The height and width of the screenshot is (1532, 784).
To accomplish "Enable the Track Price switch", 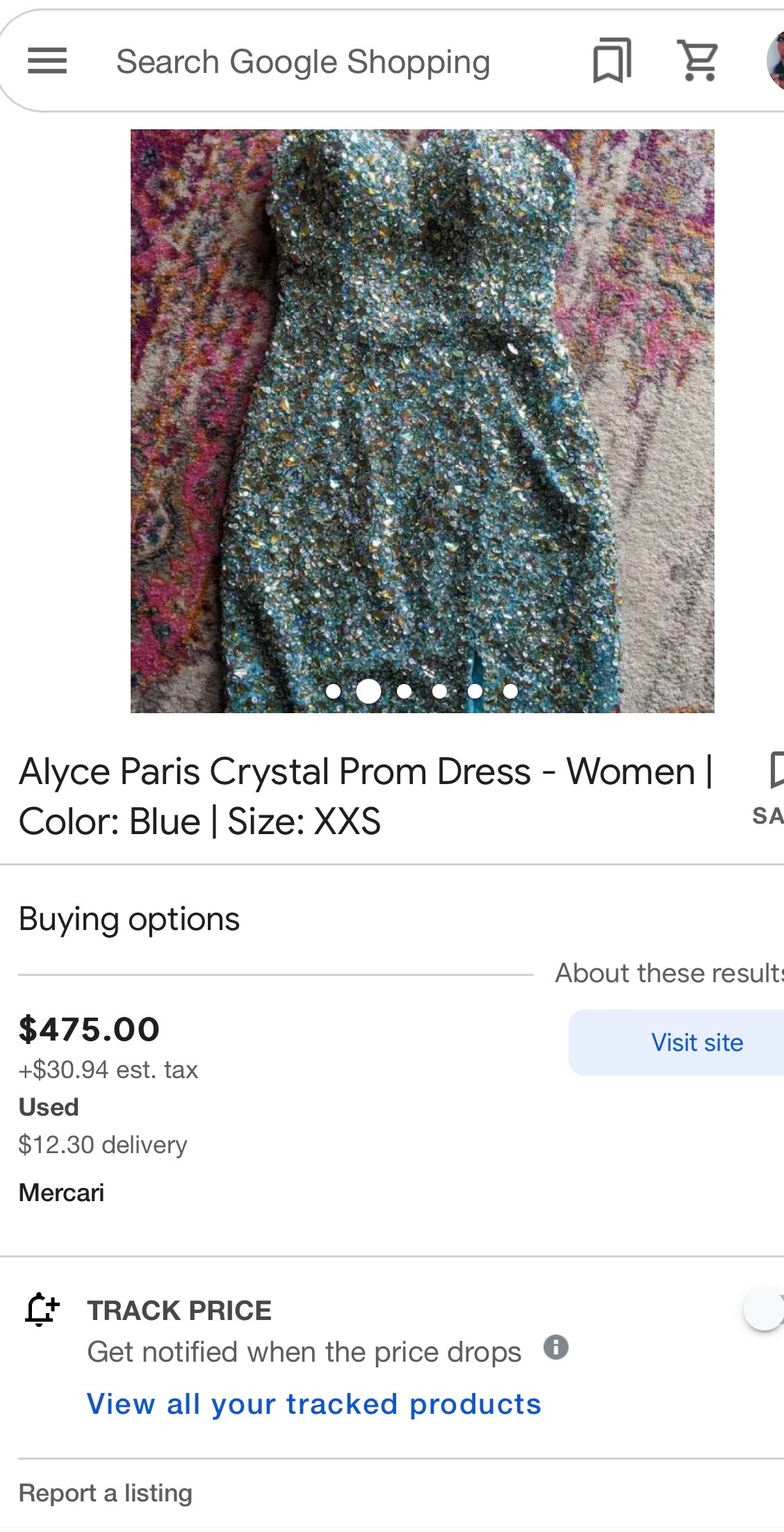I will pyautogui.click(x=763, y=1310).
